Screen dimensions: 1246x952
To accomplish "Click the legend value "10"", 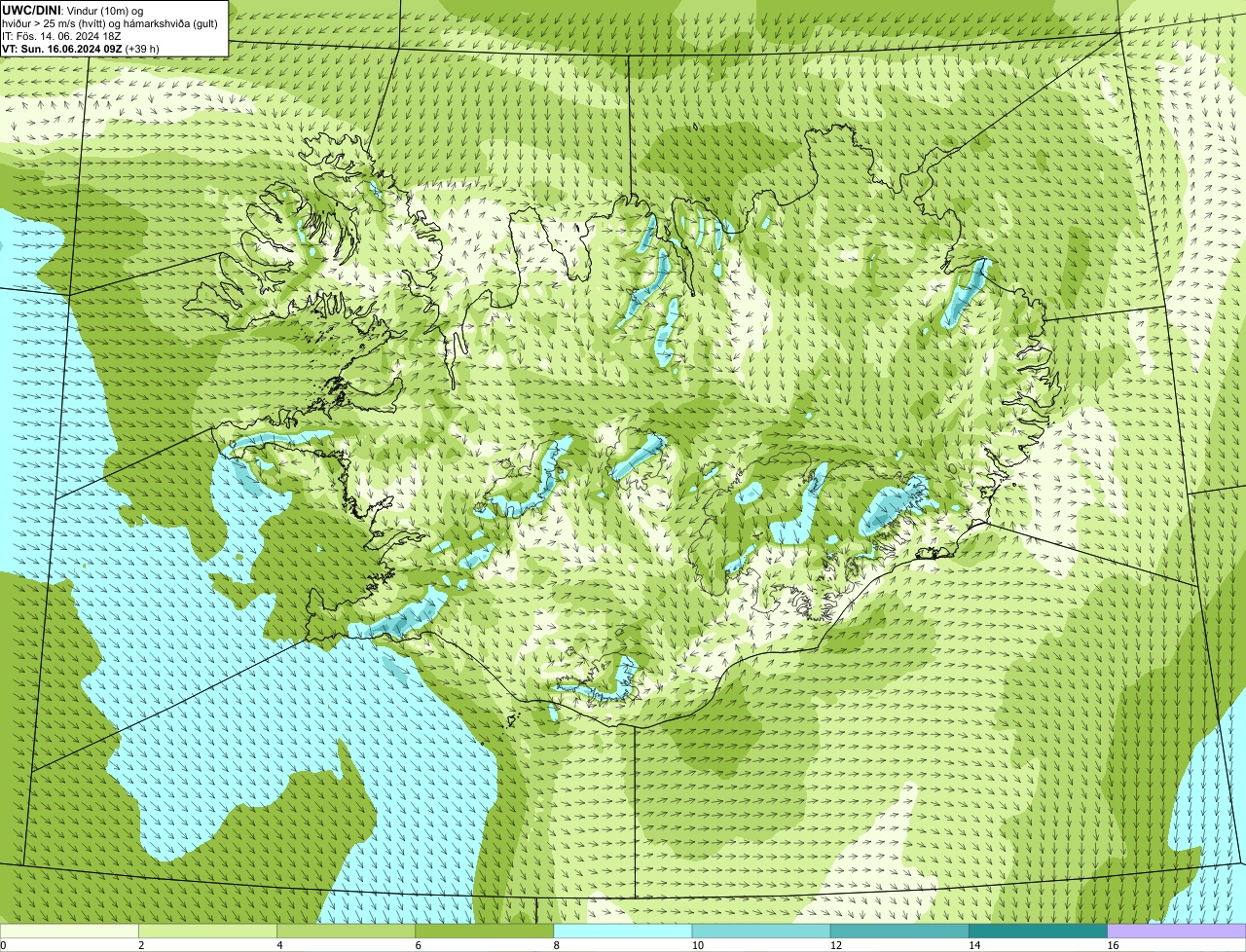I will (x=697, y=945).
